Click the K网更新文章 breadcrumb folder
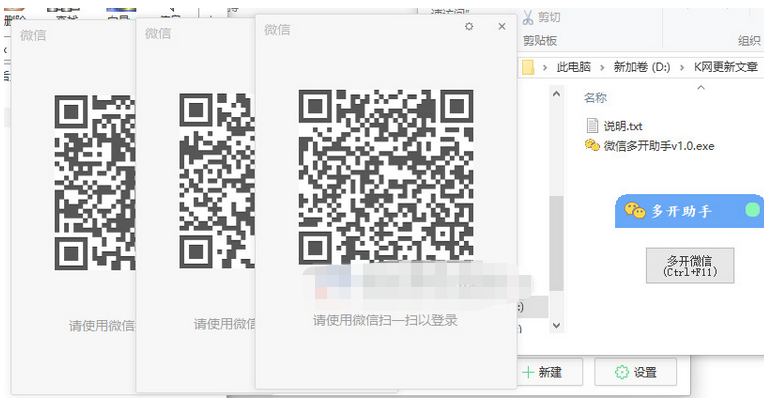 click(726, 67)
